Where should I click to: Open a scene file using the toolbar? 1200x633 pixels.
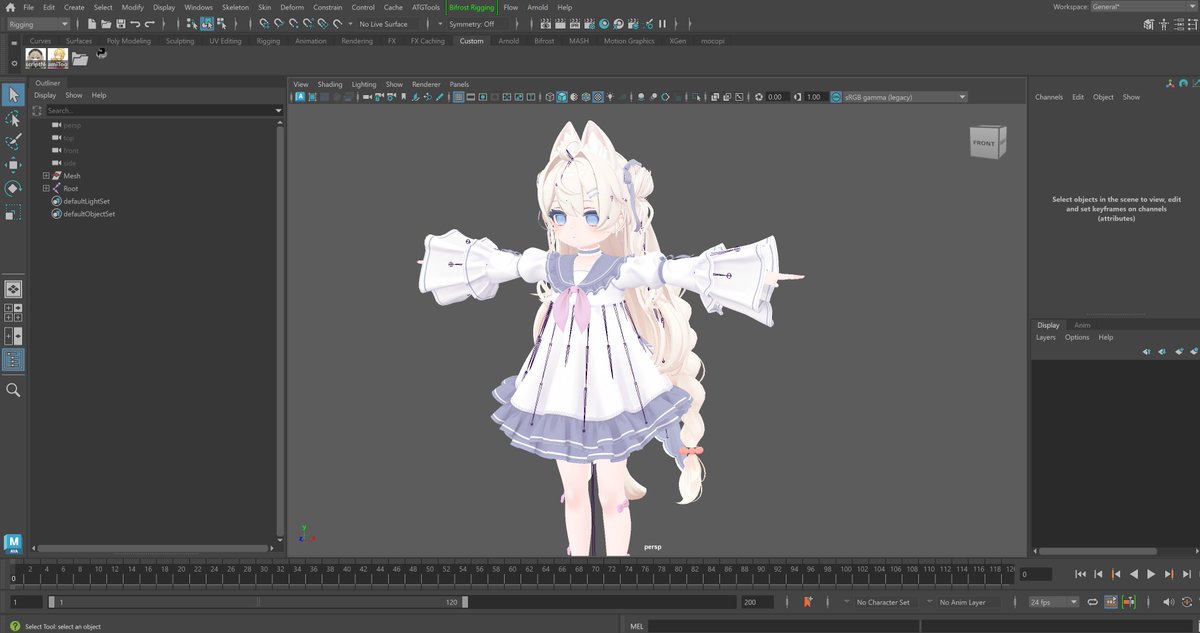(106, 24)
